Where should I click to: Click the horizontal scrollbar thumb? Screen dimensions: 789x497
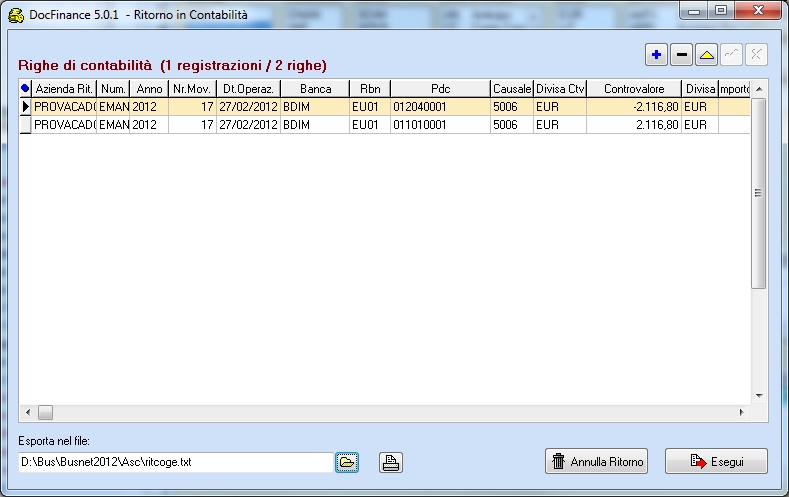[45, 412]
